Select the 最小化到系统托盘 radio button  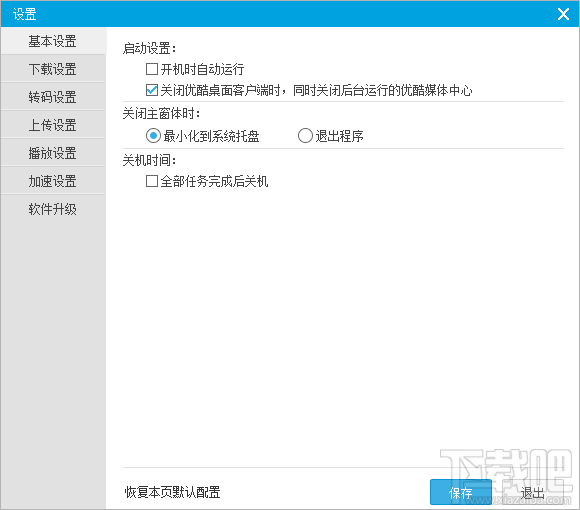click(x=153, y=136)
